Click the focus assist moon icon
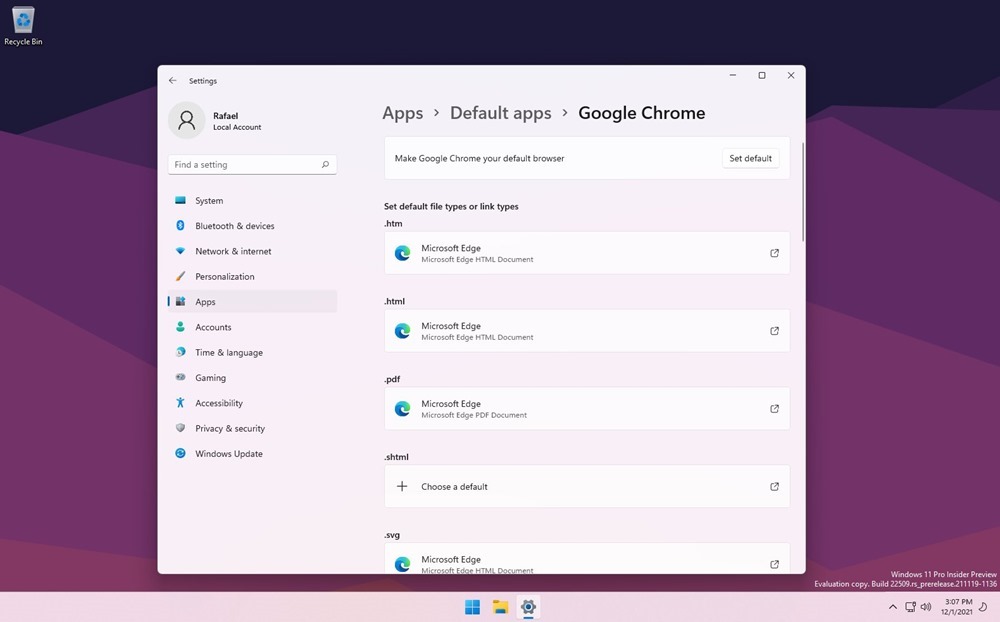 coord(983,607)
